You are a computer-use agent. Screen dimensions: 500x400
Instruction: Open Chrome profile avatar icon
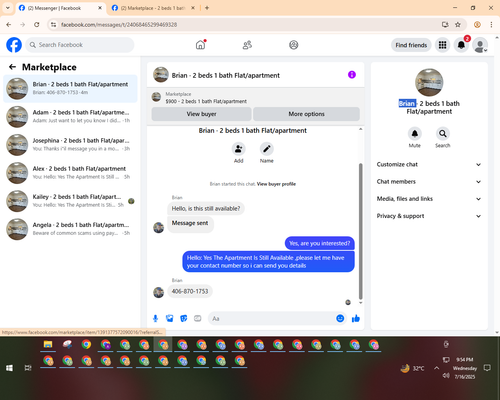pyautogui.click(x=477, y=25)
